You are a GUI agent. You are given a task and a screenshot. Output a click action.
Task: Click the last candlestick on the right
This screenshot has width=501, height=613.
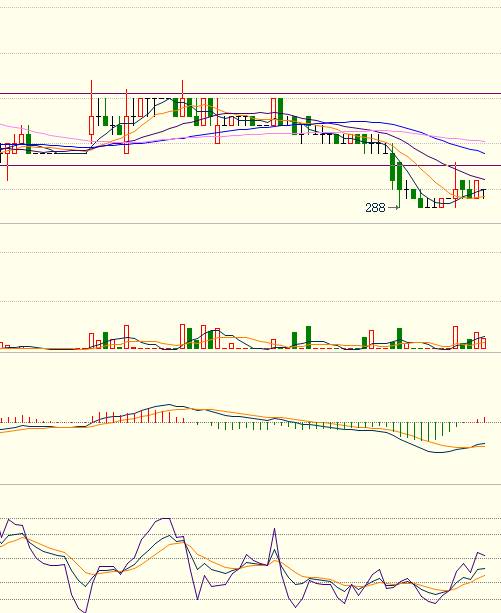tap(484, 194)
